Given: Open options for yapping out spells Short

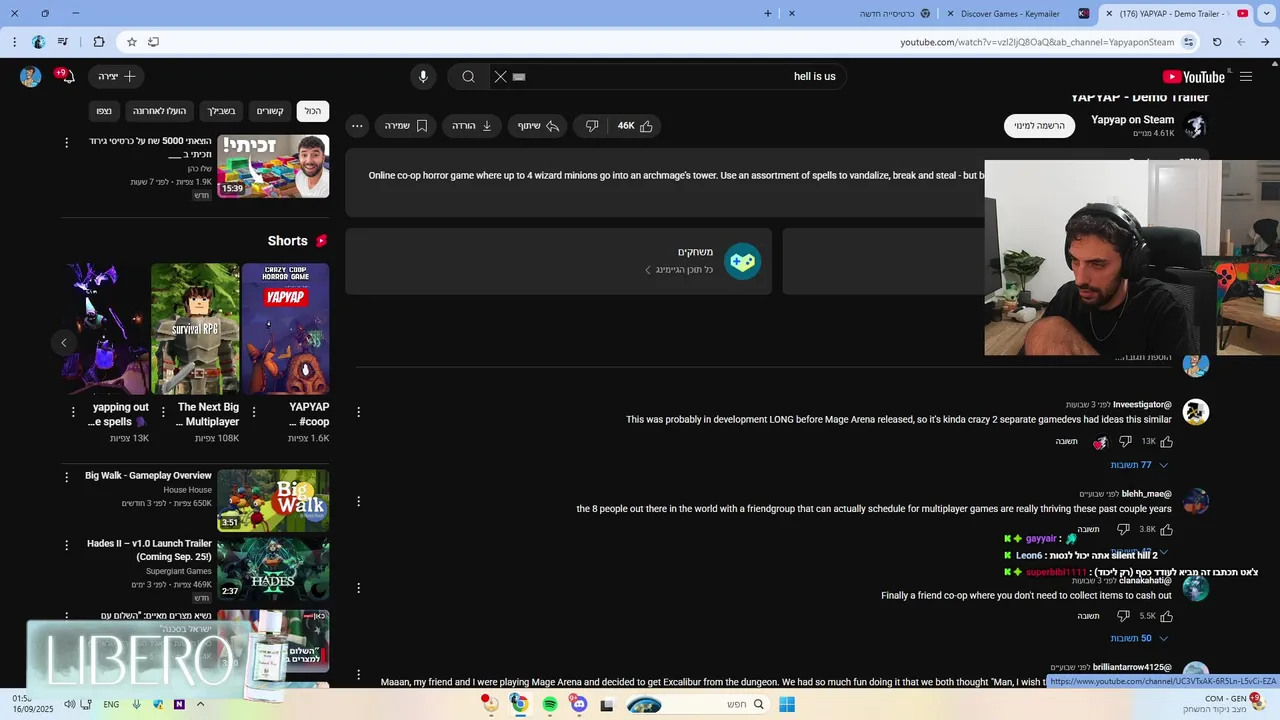Looking at the screenshot, I should 73,412.
